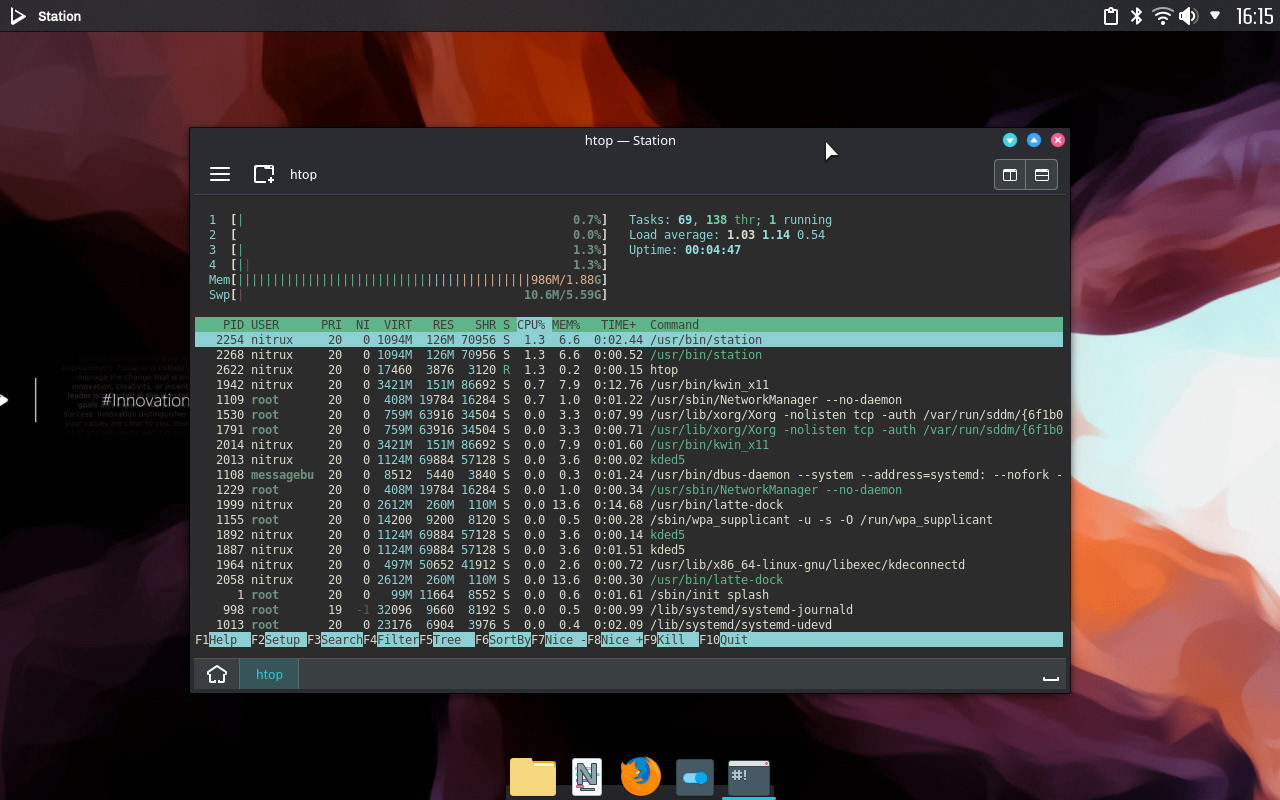This screenshot has height=800, width=1280.
Task: Click the Bluetooth icon in the system tray
Action: (x=1135, y=15)
